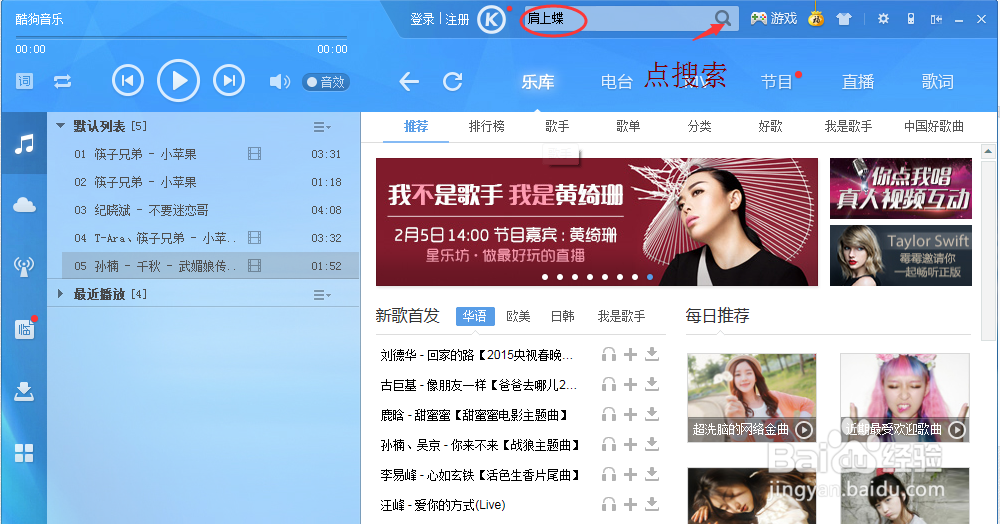Switch to the 歌词 tab
Image resolution: width=1000 pixels, height=524 pixels.
pos(938,82)
